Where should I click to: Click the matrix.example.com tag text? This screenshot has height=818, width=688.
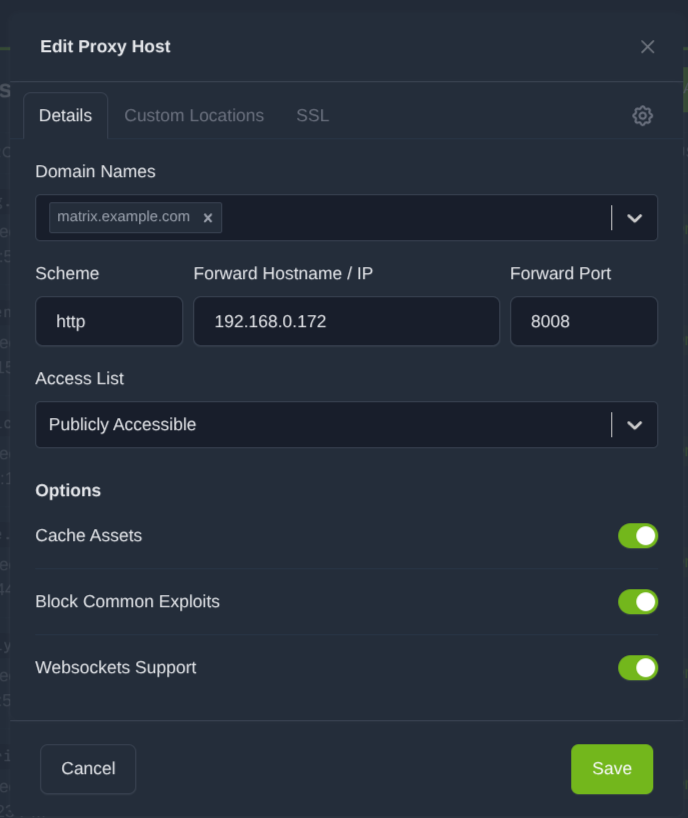pos(123,217)
